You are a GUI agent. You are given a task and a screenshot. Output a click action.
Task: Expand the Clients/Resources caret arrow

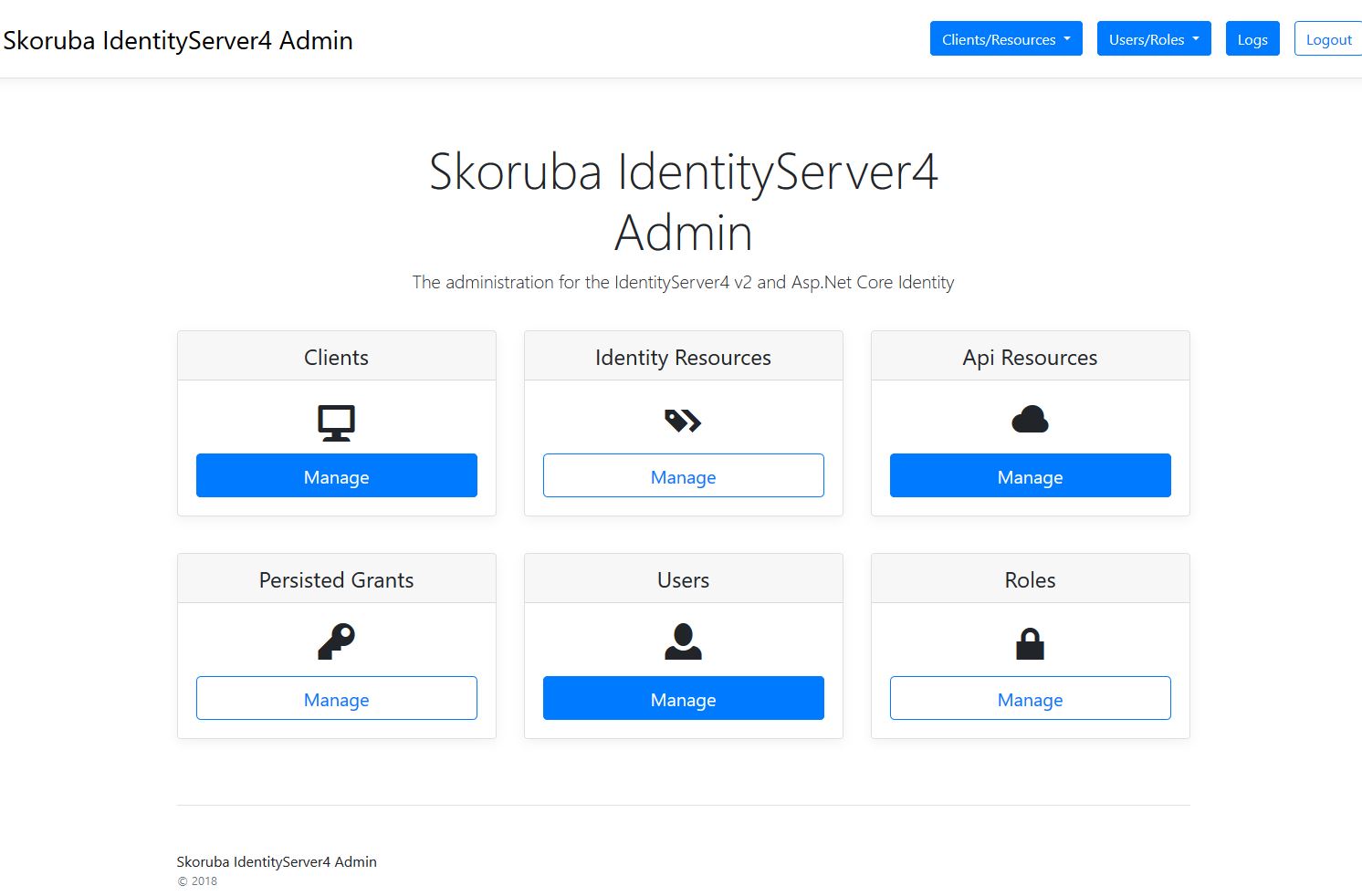(x=1068, y=38)
